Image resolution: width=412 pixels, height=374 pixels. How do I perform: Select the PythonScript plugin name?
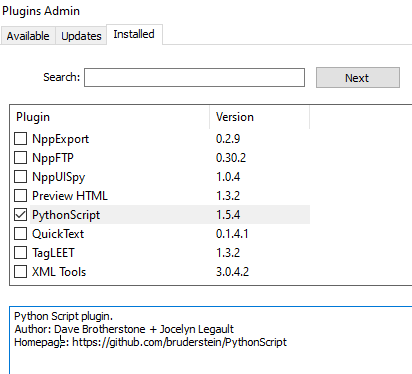tap(66, 215)
